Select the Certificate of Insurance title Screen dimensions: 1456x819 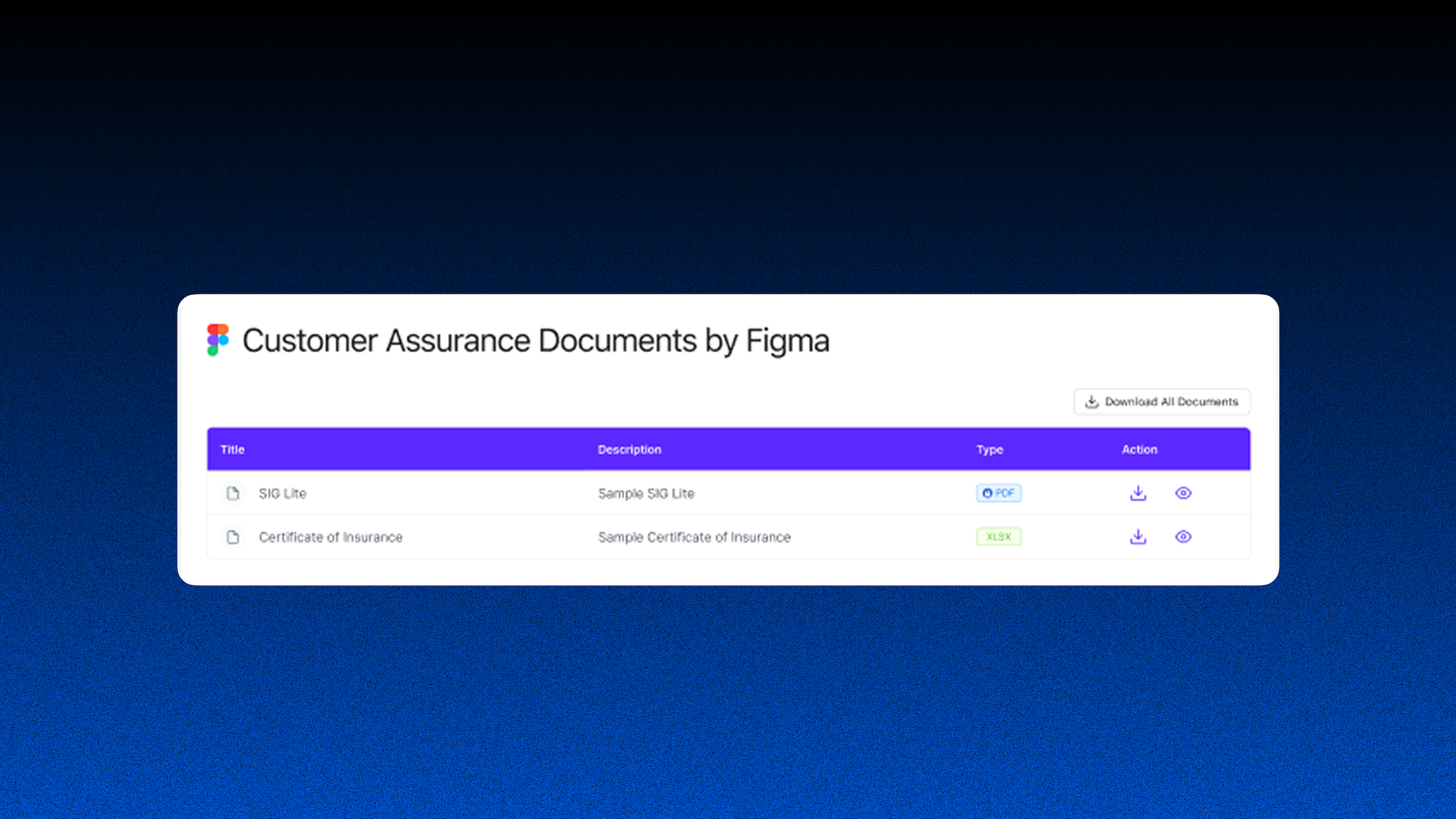[x=331, y=537]
